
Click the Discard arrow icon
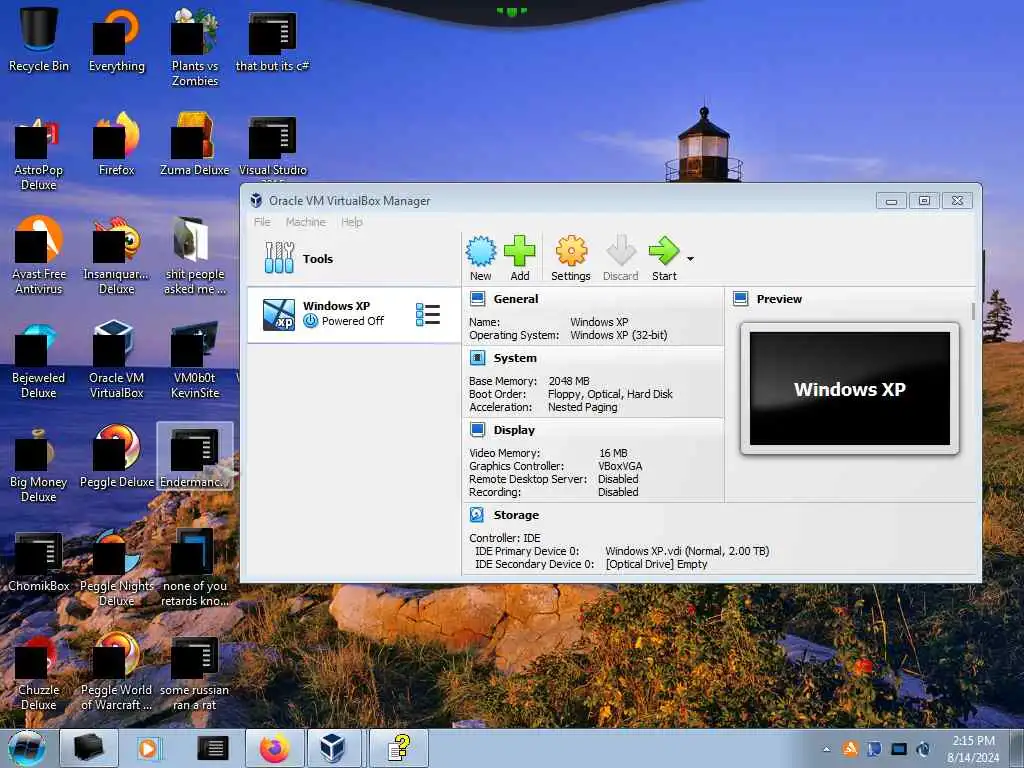pyautogui.click(x=620, y=251)
